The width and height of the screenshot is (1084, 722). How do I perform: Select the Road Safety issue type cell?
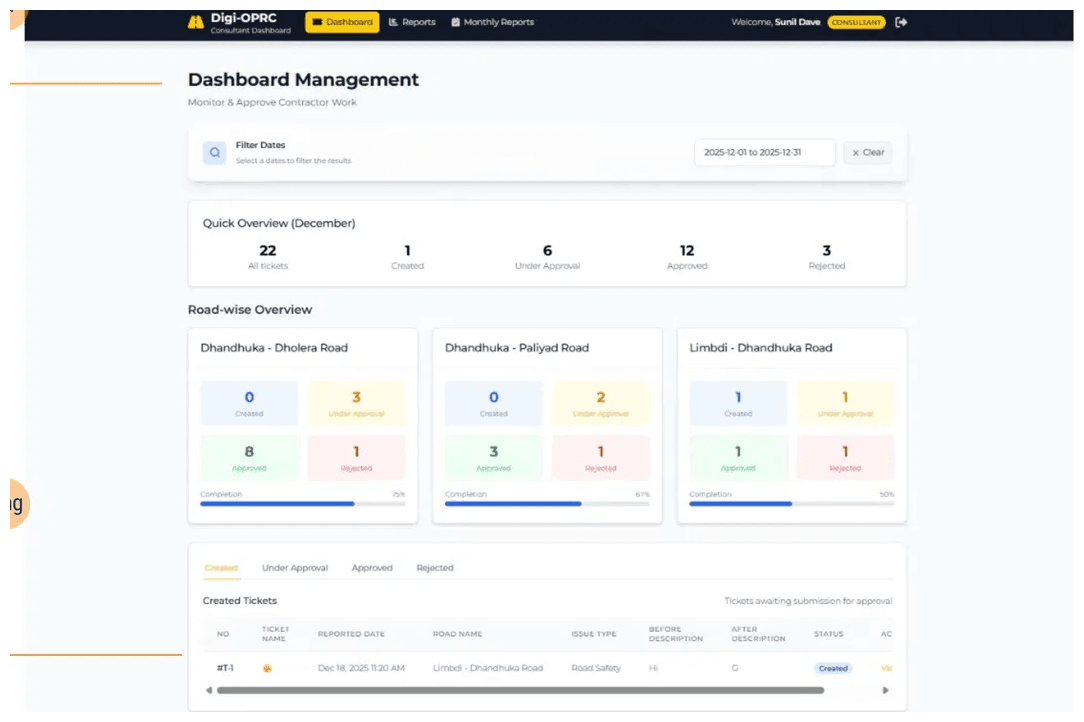596,668
